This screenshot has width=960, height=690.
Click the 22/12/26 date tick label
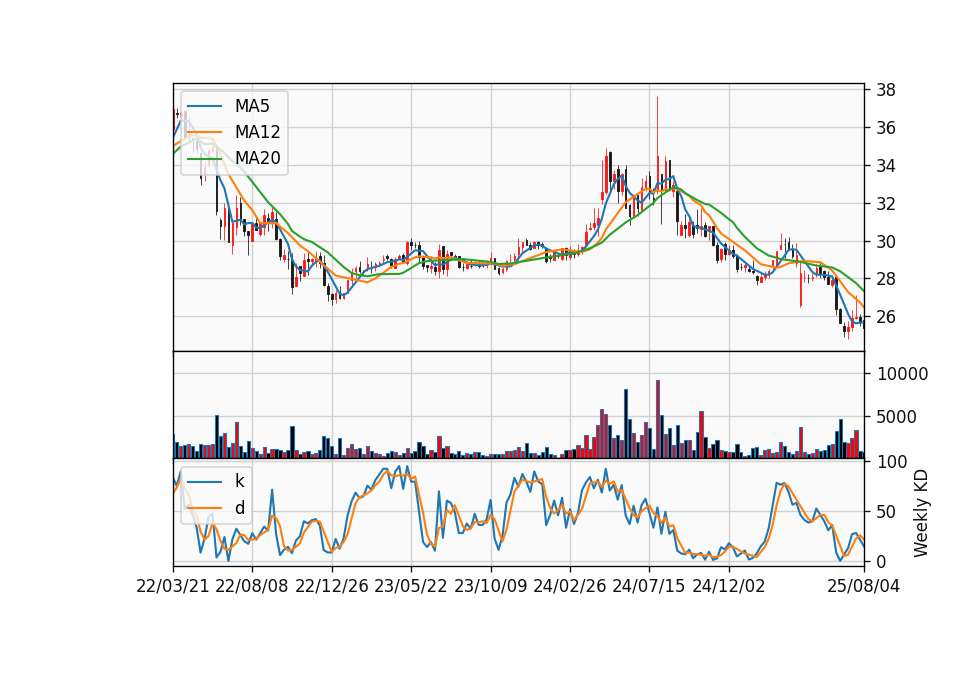[x=332, y=586]
